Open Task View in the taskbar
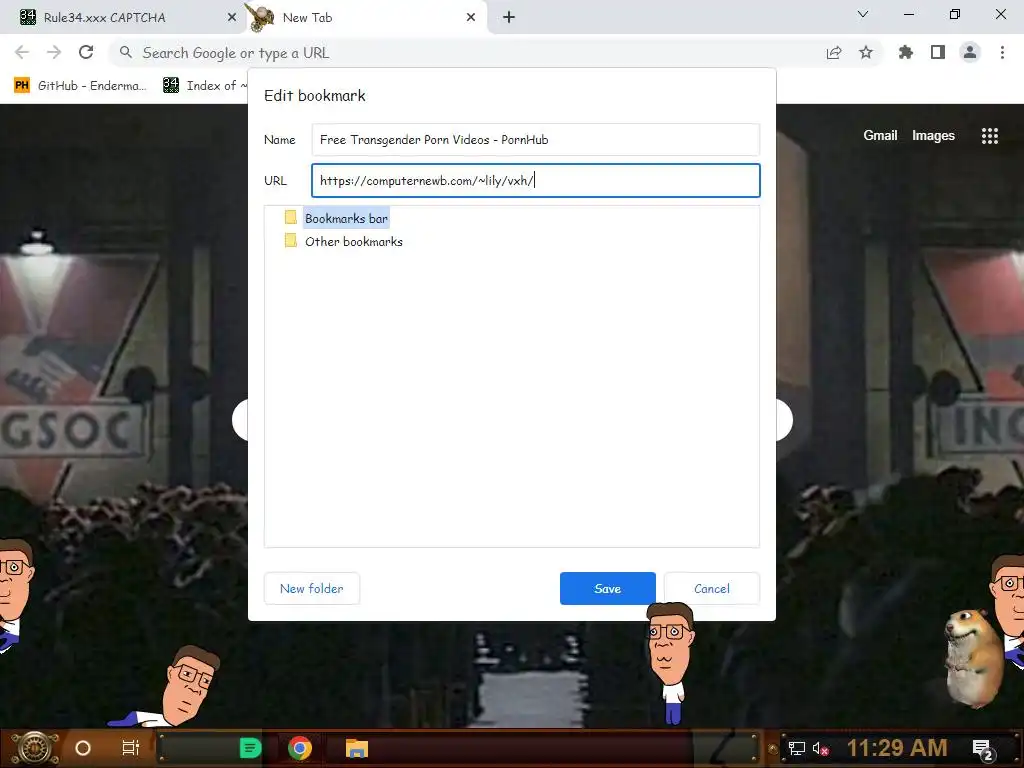The height and width of the screenshot is (768, 1024). [x=131, y=748]
